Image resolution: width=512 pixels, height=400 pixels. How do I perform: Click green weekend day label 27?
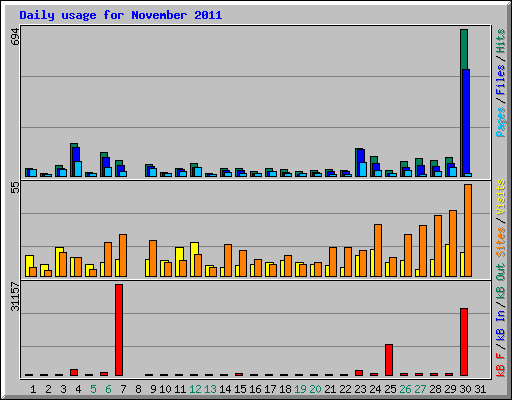pos(420,389)
